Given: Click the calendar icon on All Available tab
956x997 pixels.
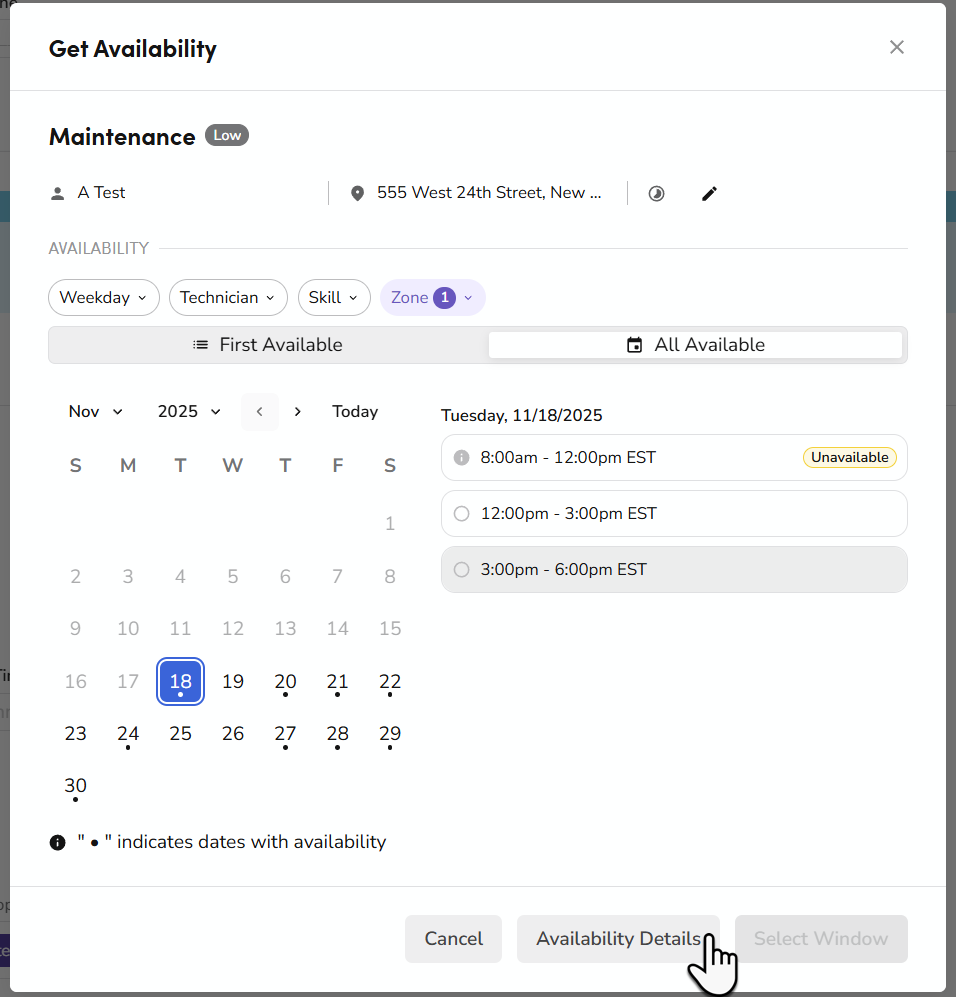Looking at the screenshot, I should coord(634,344).
